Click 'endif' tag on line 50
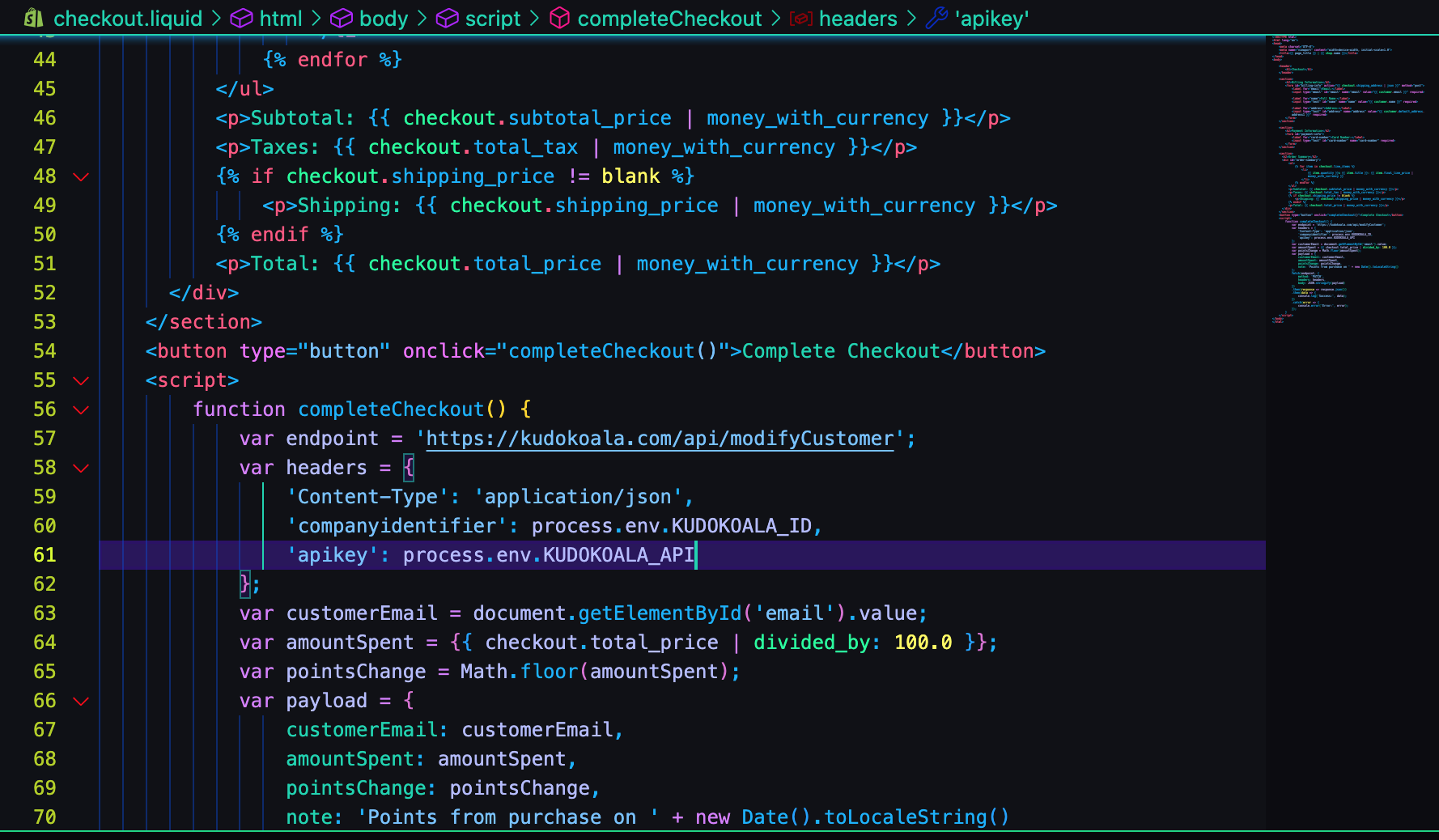This screenshot has height=840, width=1439. pyautogui.click(x=279, y=235)
